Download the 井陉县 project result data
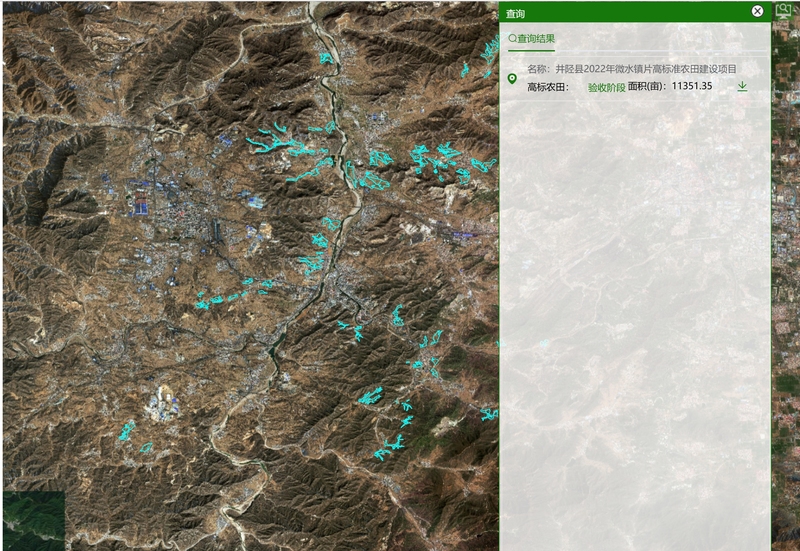 742,86
